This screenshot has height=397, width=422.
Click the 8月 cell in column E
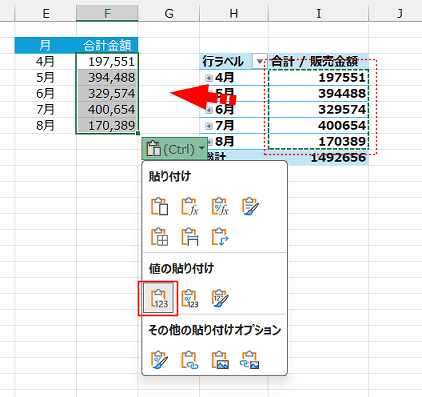45,126
